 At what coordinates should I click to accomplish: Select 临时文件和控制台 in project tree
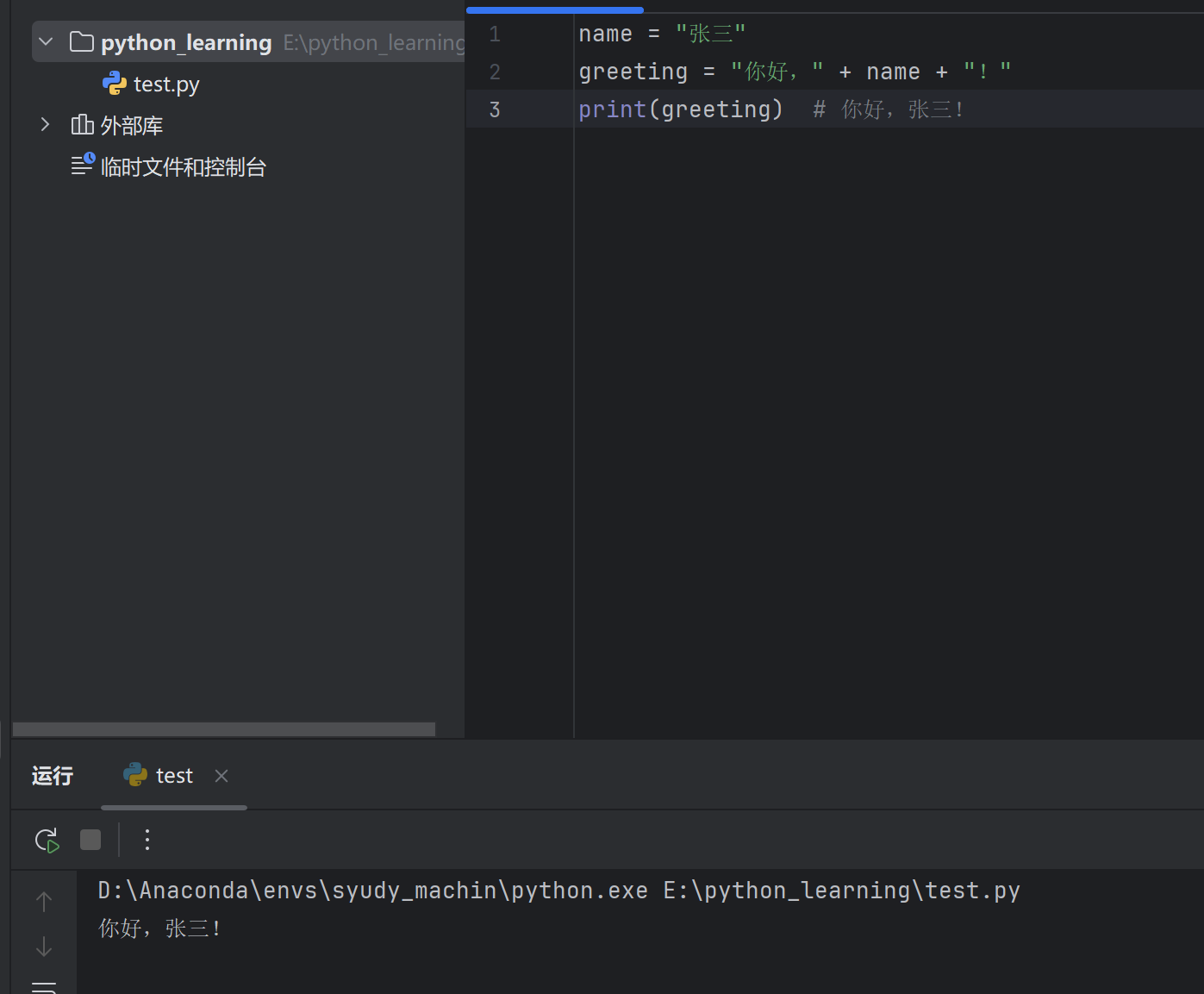184,166
